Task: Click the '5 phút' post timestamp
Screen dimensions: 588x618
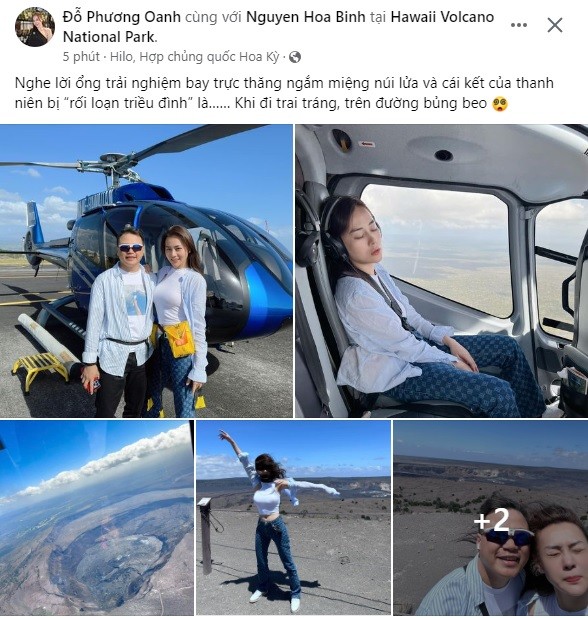Action: pos(81,57)
